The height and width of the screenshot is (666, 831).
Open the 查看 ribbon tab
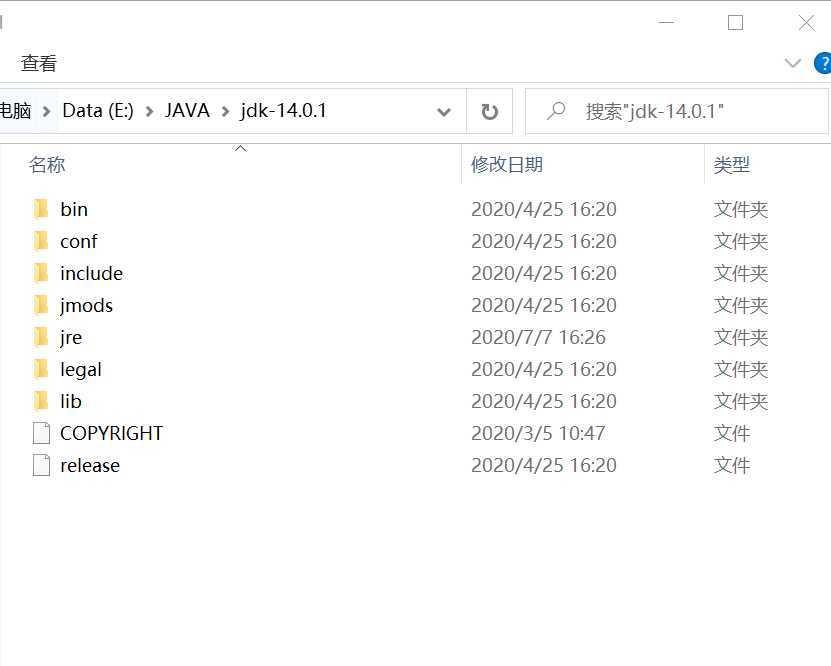pos(39,64)
